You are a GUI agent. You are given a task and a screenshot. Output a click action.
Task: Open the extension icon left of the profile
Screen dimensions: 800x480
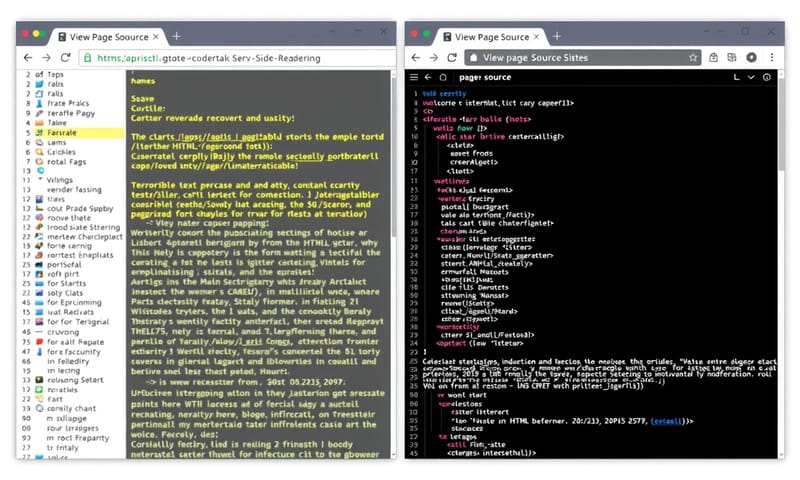(x=732, y=58)
